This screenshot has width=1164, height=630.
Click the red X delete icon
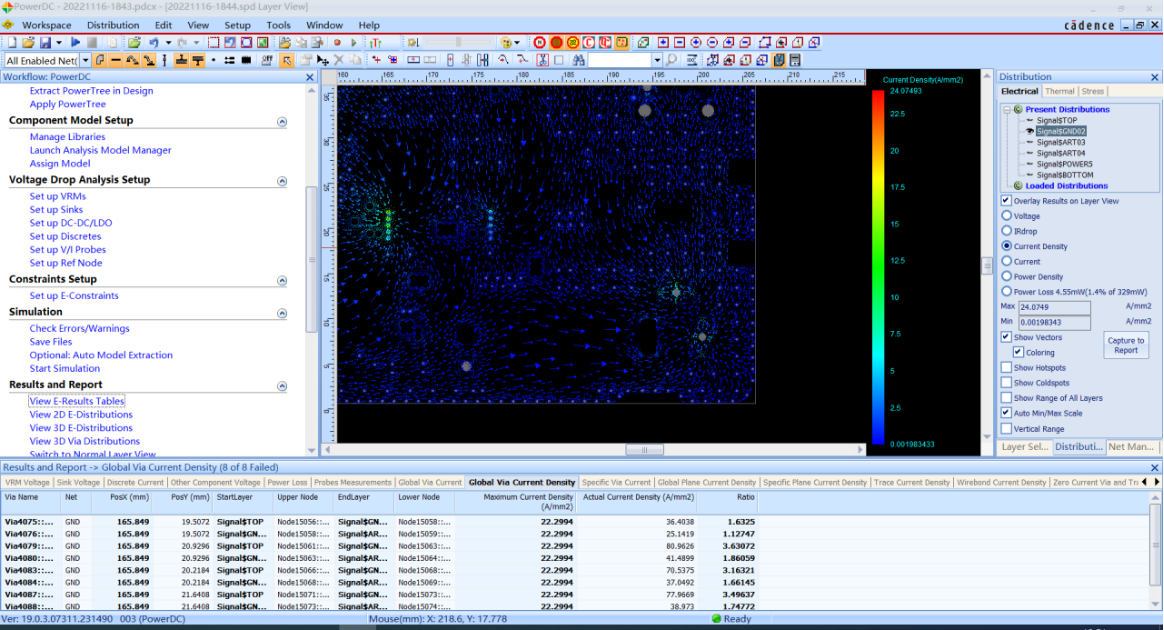pyautogui.click(x=339, y=60)
